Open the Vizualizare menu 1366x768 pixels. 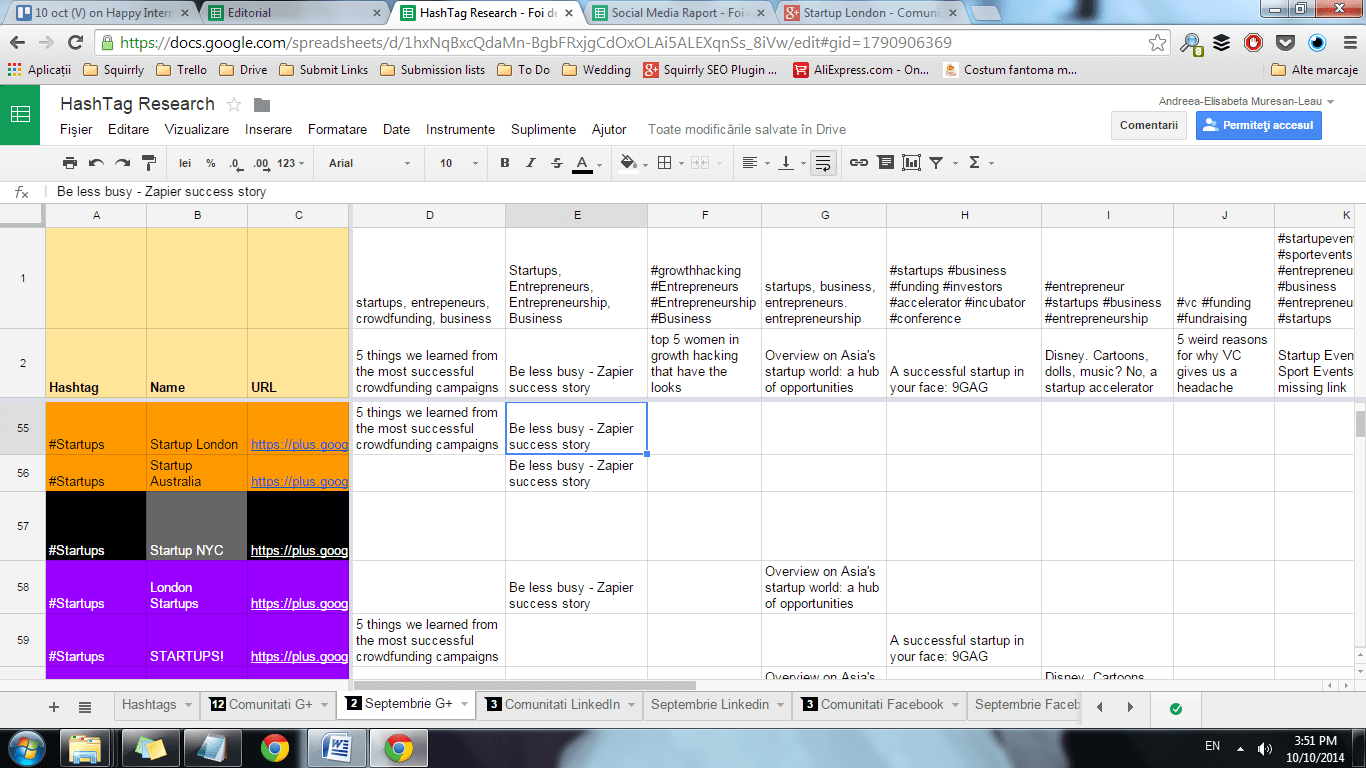point(197,129)
